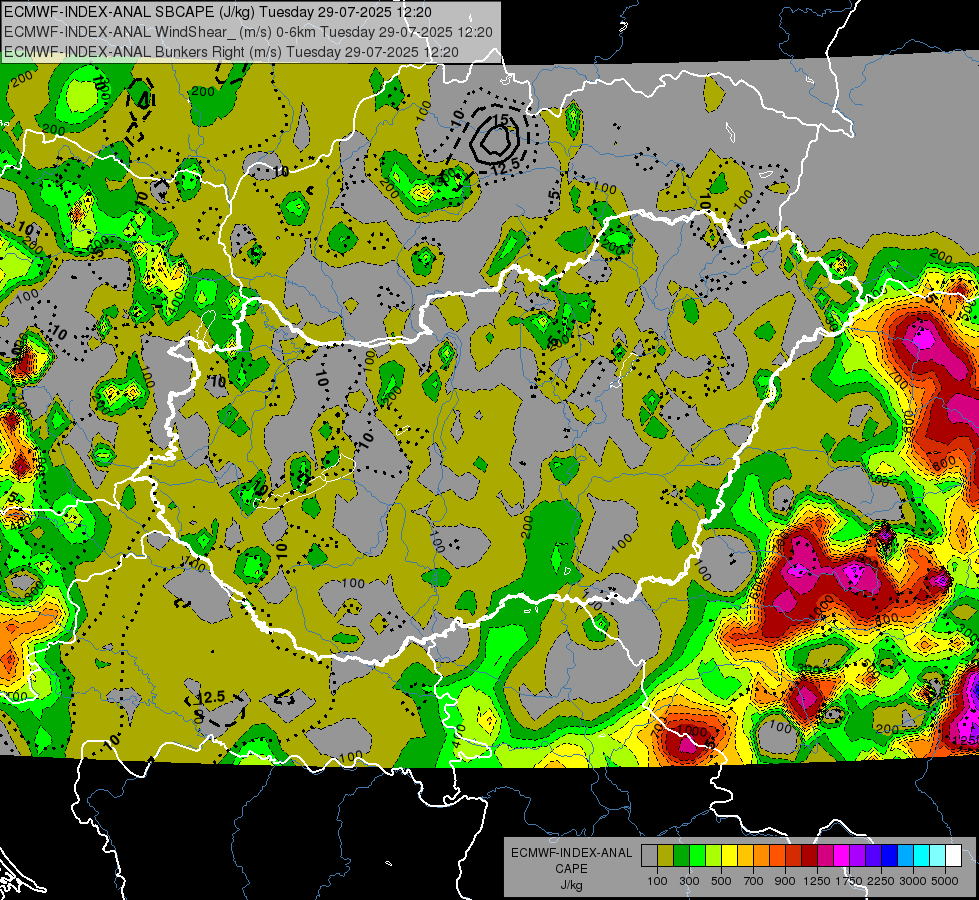Viewport: 979px width, 900px height.
Task: Select the olive legend color swatch
Action: click(666, 856)
